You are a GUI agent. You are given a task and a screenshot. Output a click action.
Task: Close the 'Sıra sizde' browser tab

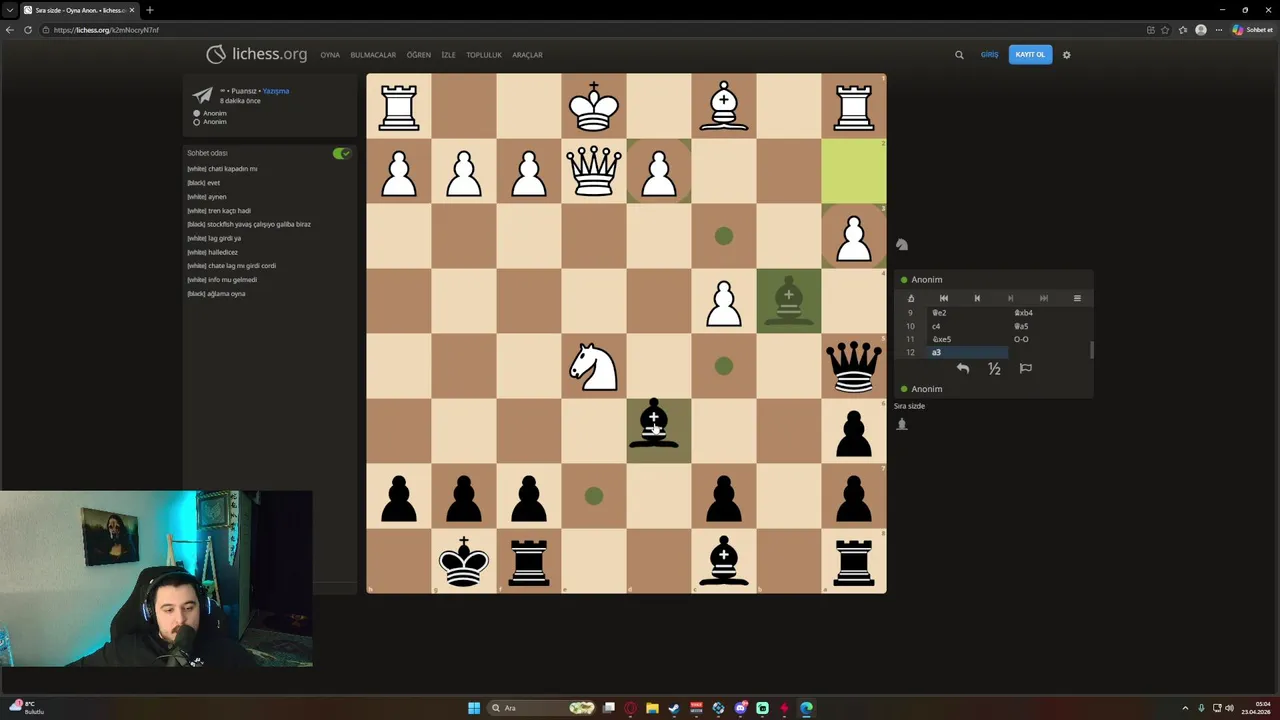[x=132, y=10]
